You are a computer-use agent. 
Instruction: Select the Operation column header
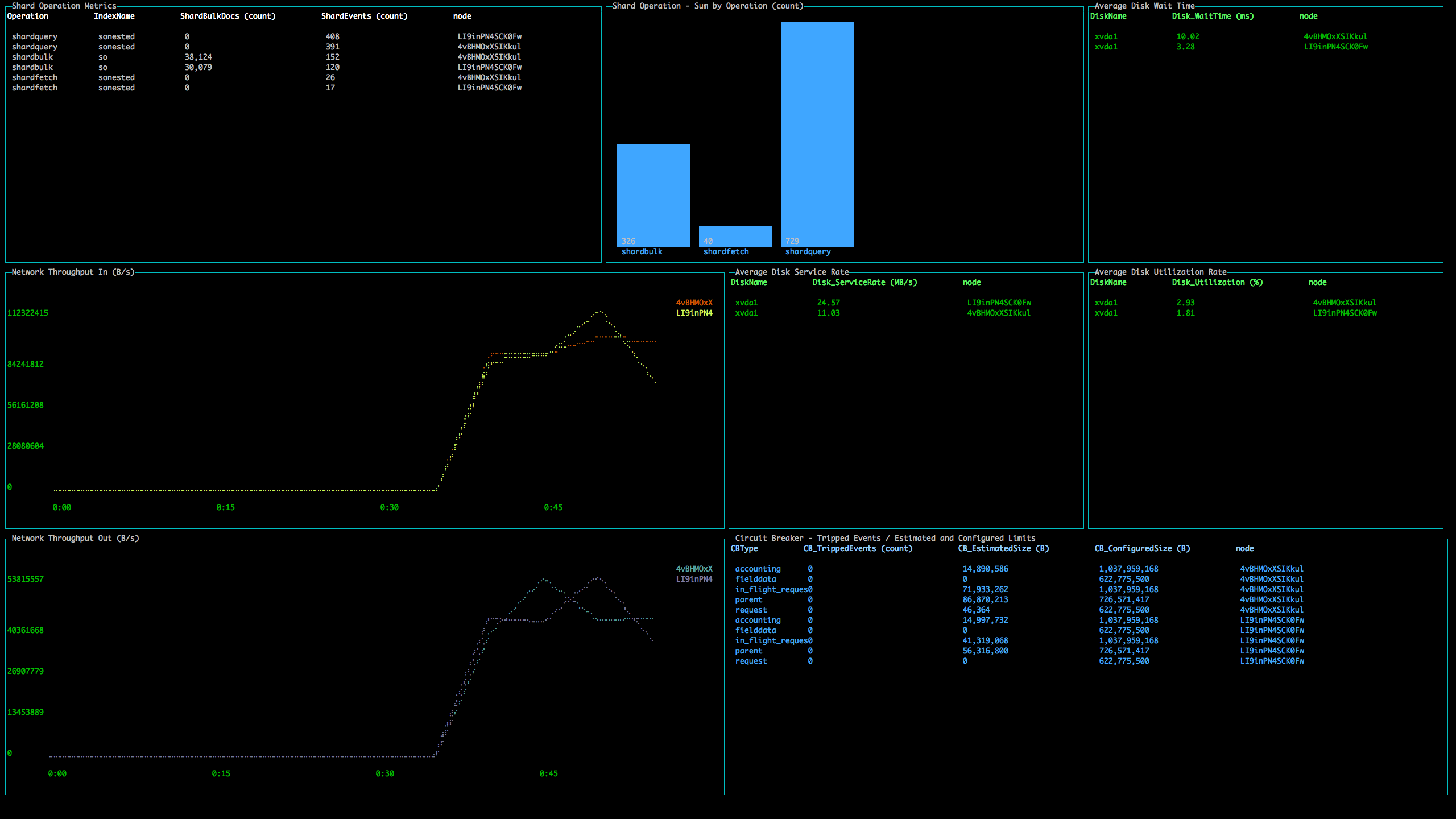pos(28,16)
